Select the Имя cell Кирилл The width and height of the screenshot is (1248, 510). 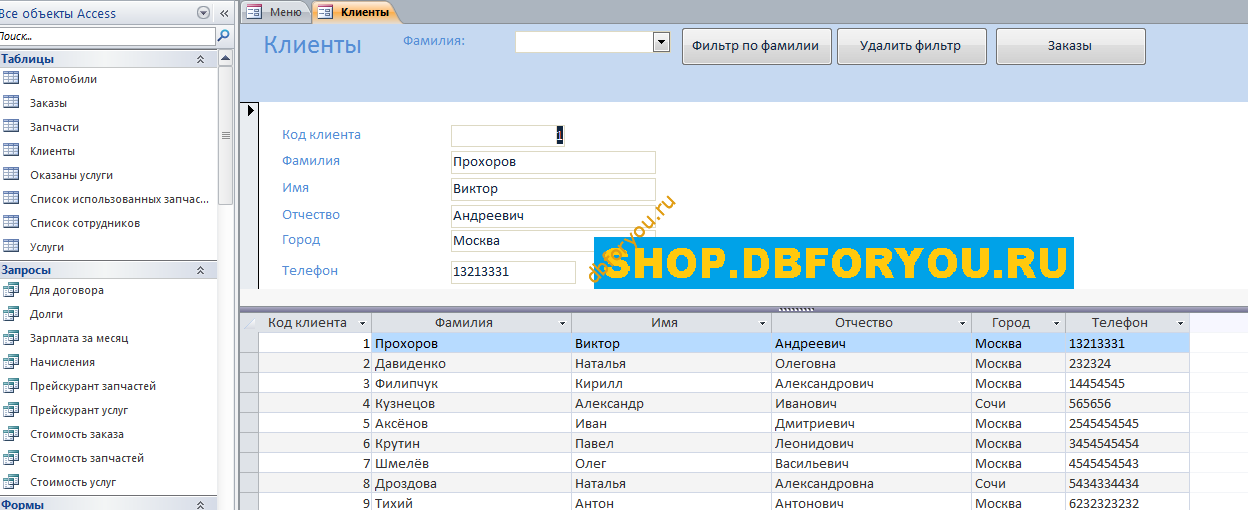point(671,383)
